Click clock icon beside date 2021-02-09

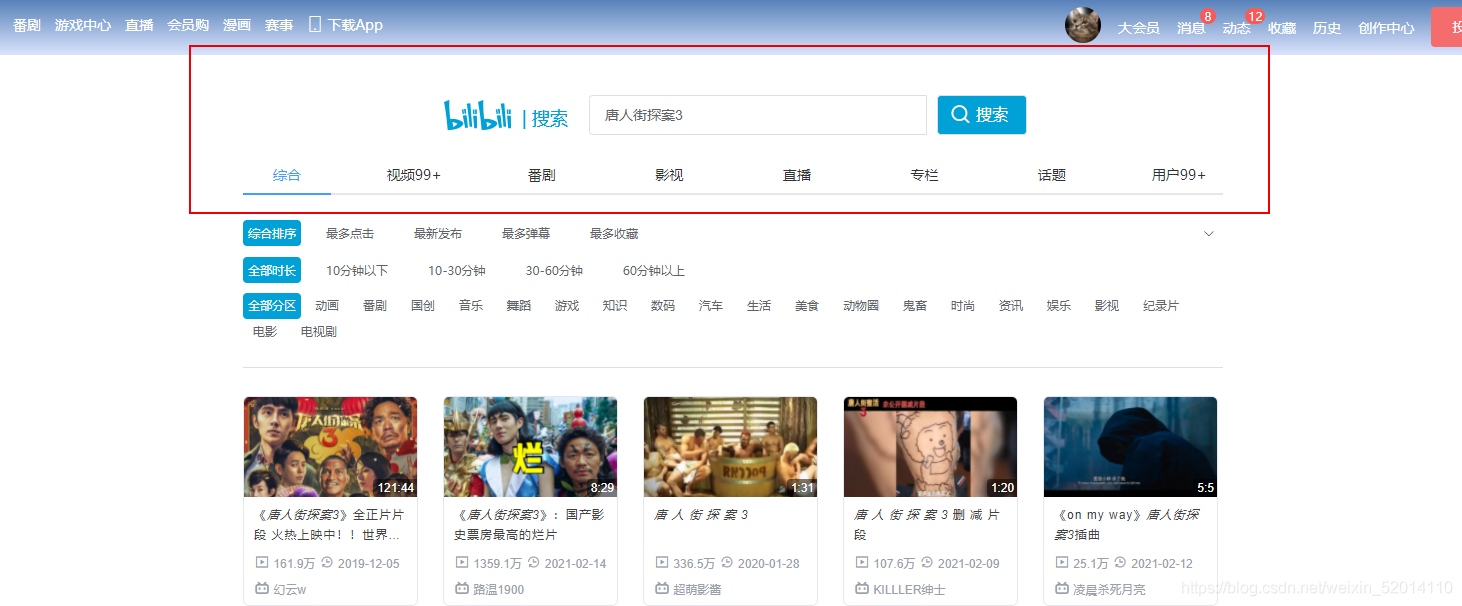(x=926, y=563)
